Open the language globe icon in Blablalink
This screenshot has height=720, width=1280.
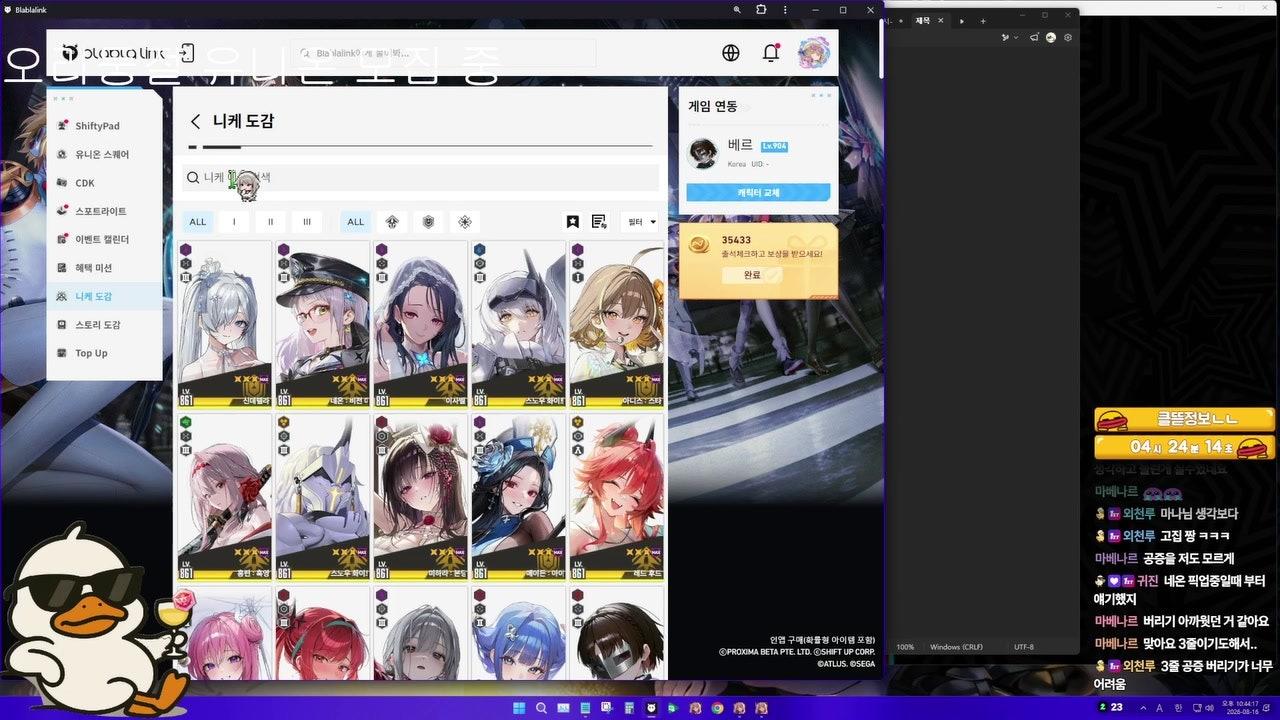731,53
